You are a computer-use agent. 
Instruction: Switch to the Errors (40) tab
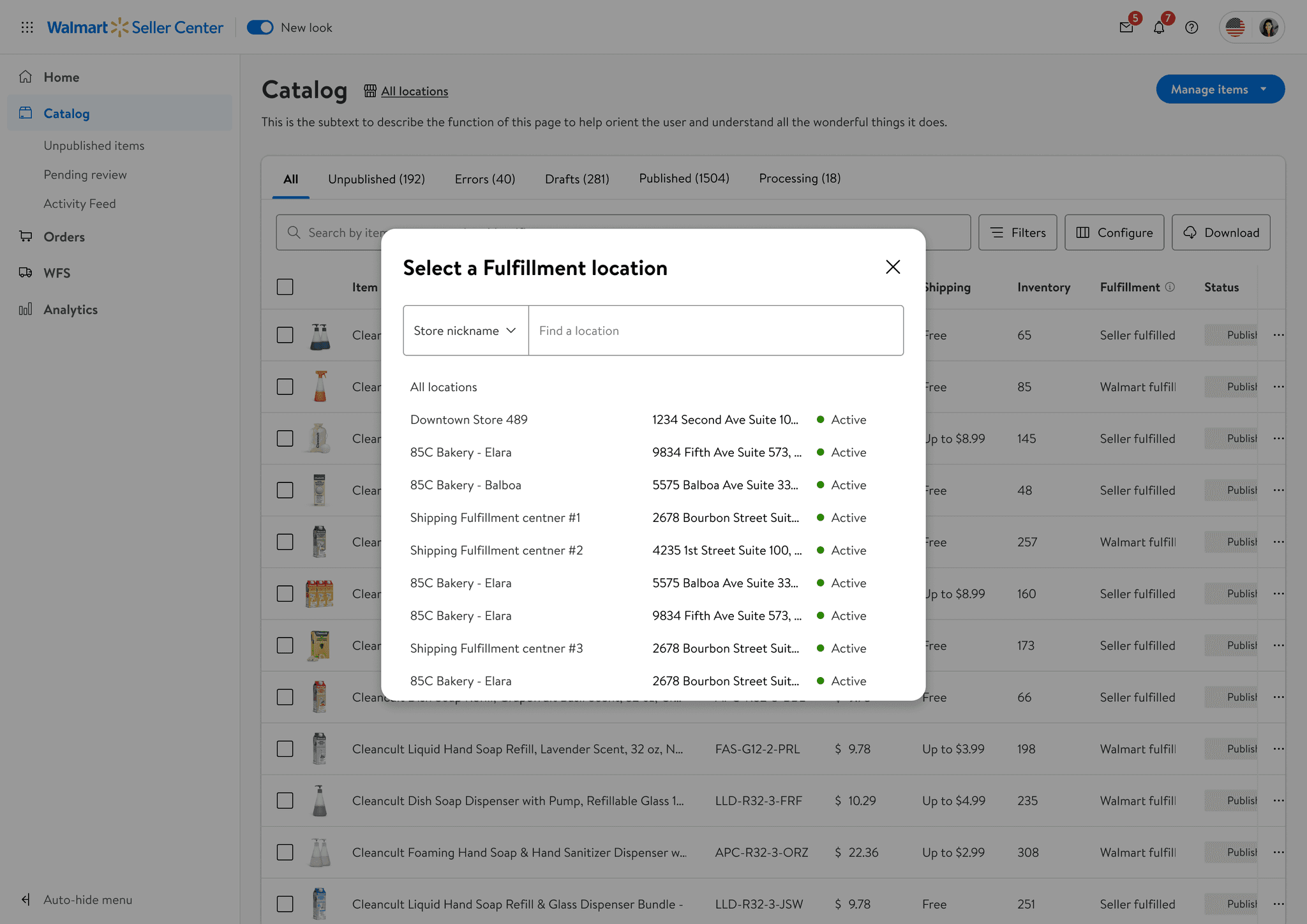(484, 179)
